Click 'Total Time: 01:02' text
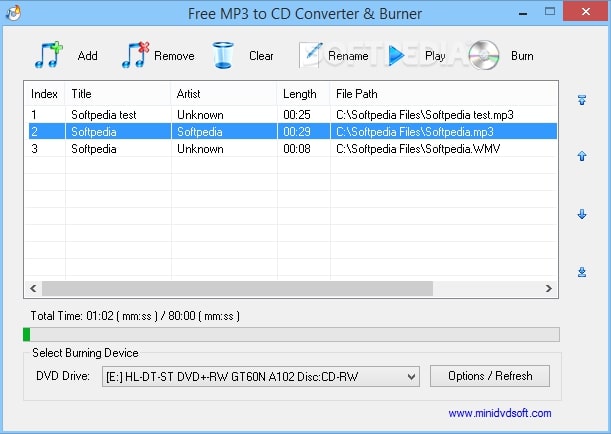Screen dimensions: 611x434 coord(72,316)
